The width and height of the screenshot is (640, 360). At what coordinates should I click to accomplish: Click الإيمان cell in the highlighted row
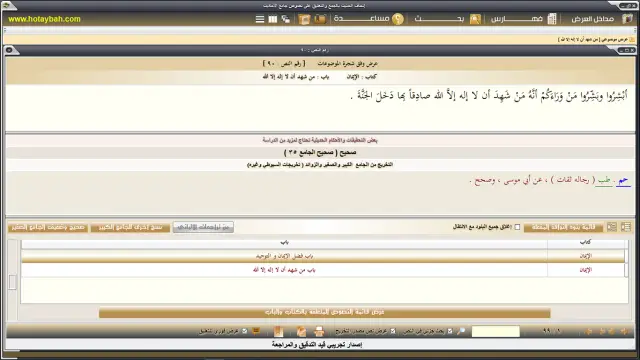point(586,256)
